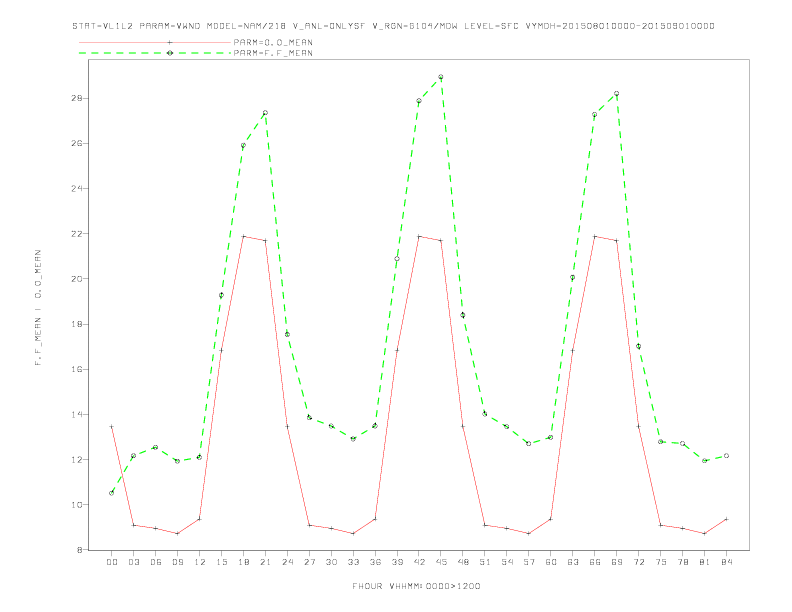Click the FHOUR VHHMM:0000>1200 axis title
Viewport: 792px width, 612px height.
(416, 586)
